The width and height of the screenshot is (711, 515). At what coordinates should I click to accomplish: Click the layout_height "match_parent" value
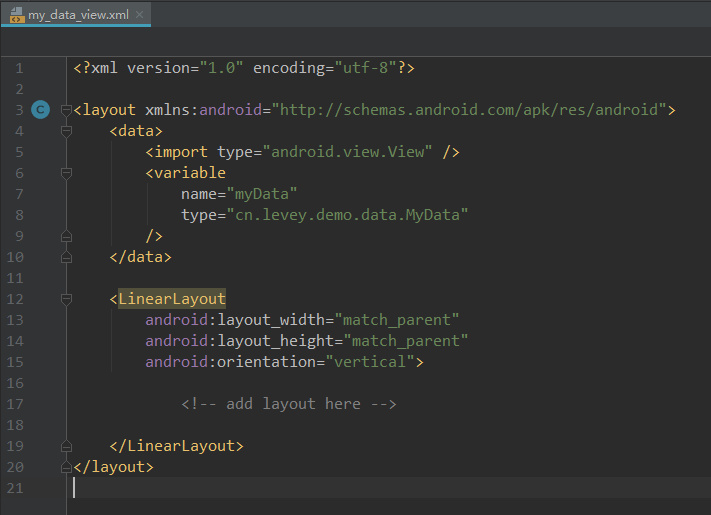(x=406, y=341)
